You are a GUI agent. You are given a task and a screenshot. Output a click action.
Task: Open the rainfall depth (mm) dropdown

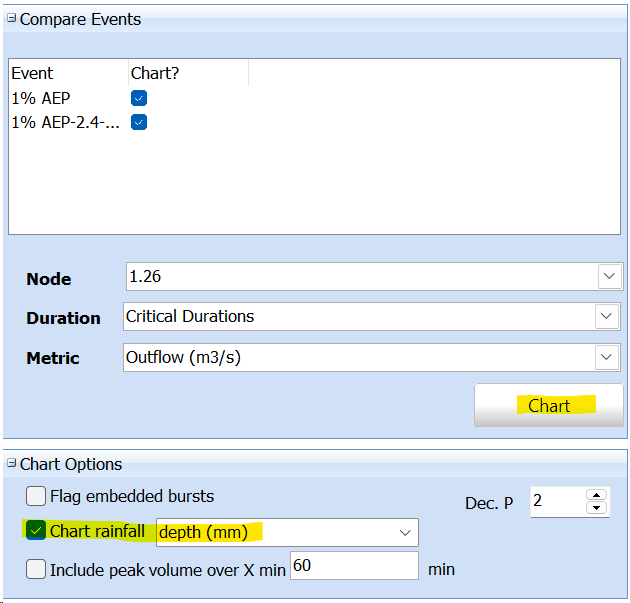(405, 533)
